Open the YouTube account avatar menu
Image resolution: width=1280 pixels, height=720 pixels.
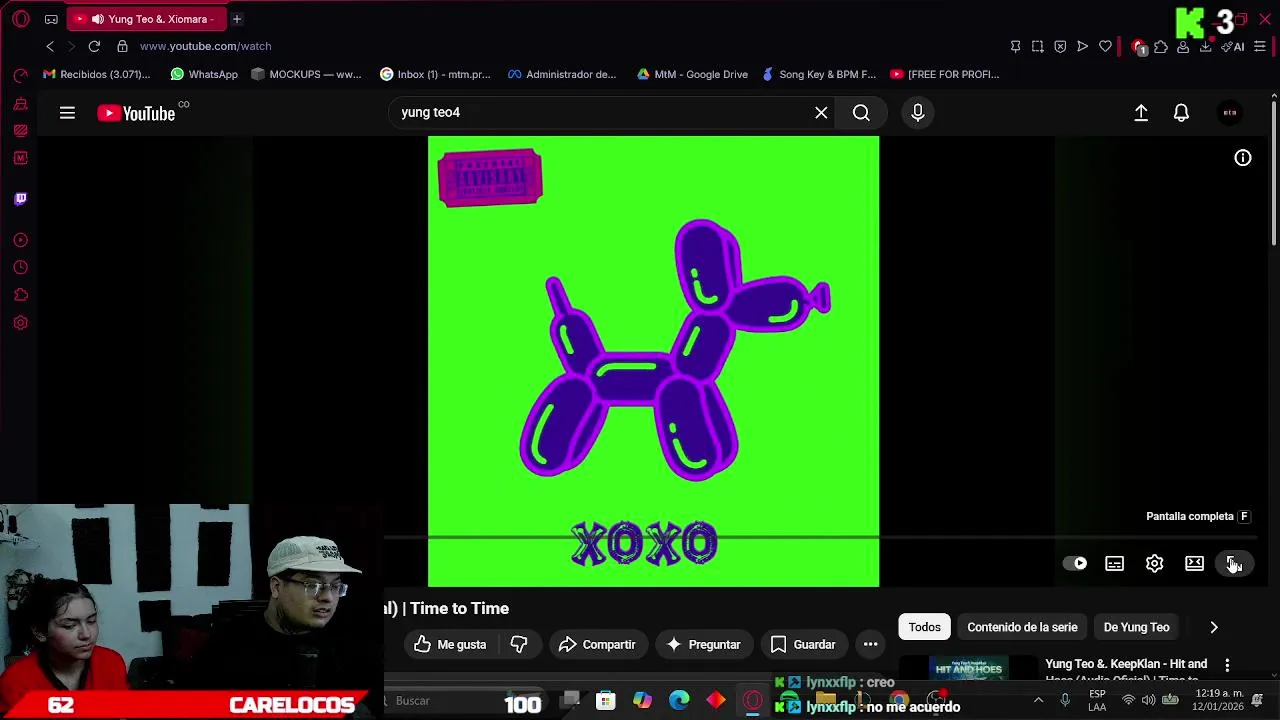point(1230,113)
